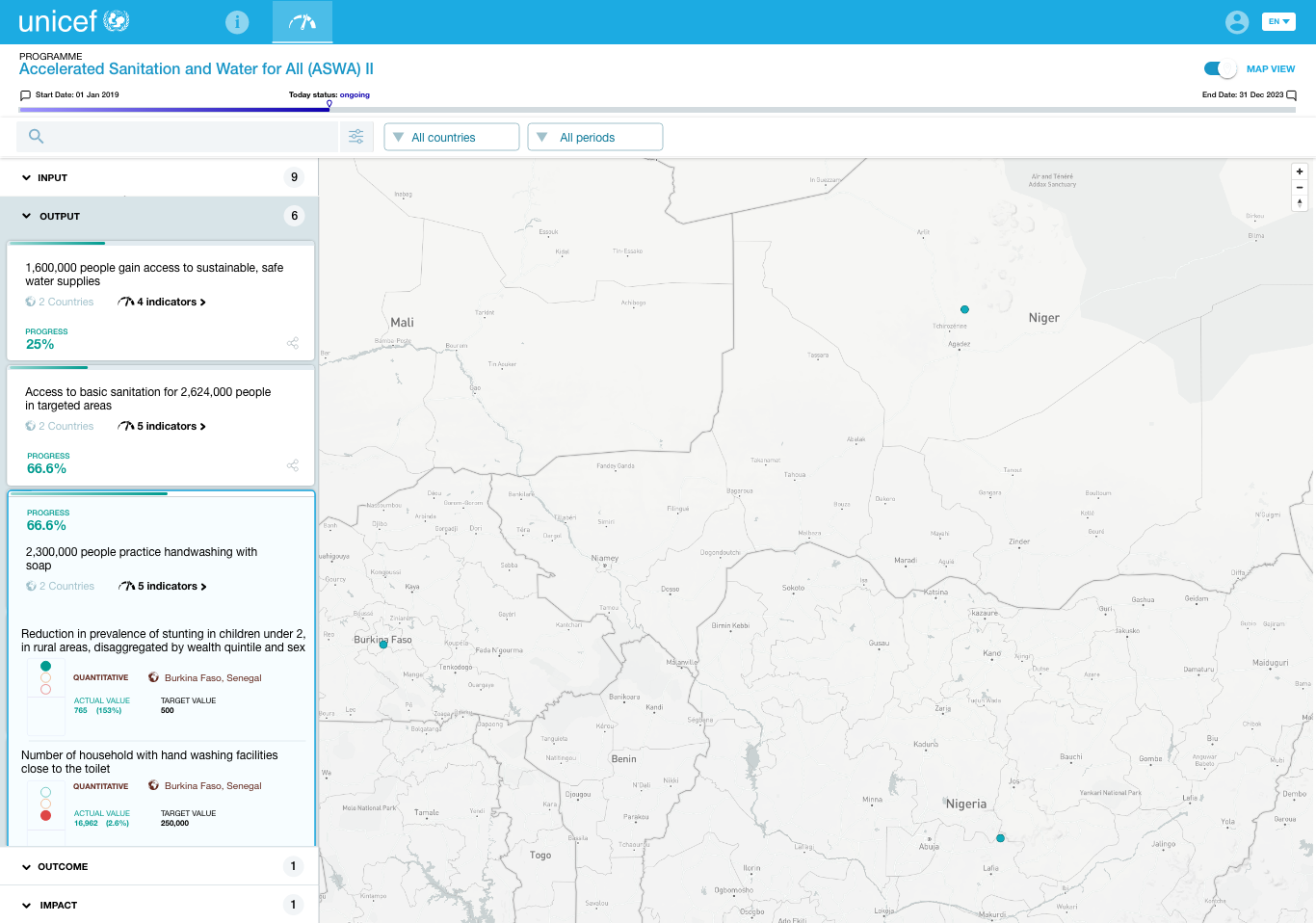Click the gauge icon on handwashing card

click(x=127, y=587)
